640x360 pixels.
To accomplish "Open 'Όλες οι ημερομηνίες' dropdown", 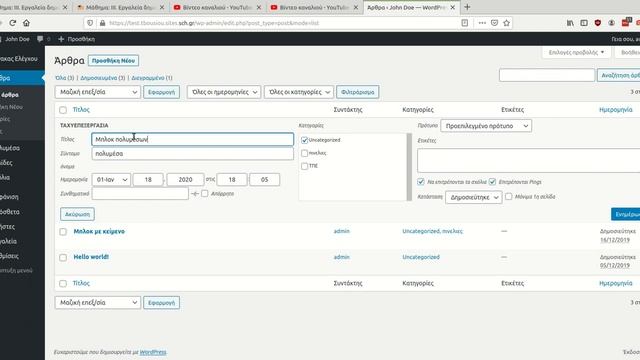I will coord(224,92).
